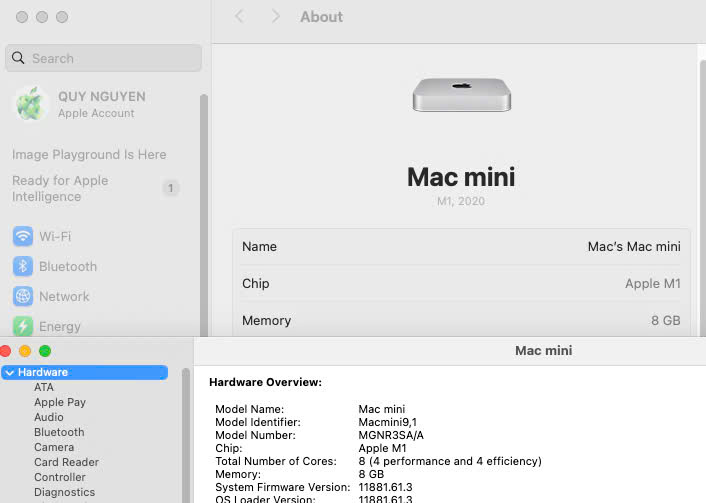This screenshot has width=706, height=503.
Task: Collapse the Hardware tree section
Action: [x=9, y=372]
